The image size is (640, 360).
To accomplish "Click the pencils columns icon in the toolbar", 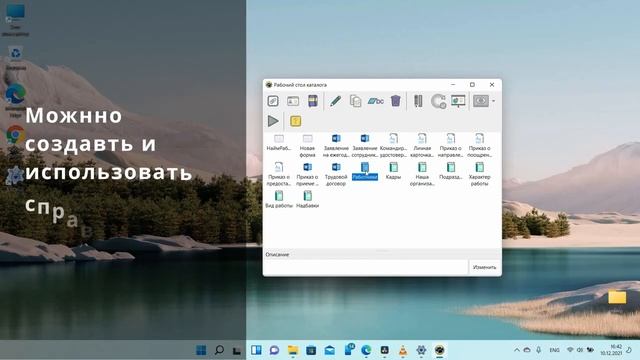I will point(418,101).
